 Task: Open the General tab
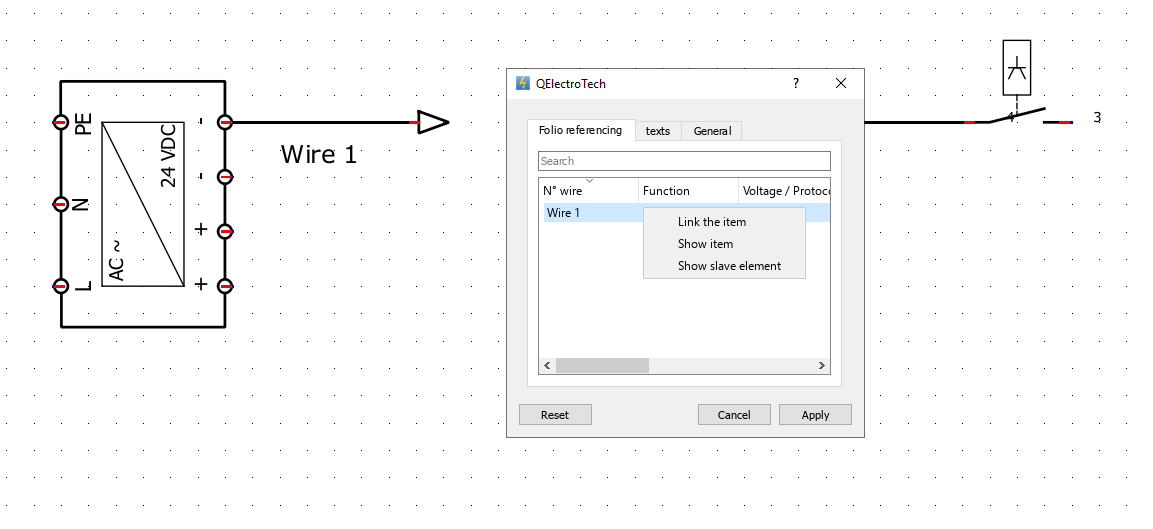coord(712,131)
